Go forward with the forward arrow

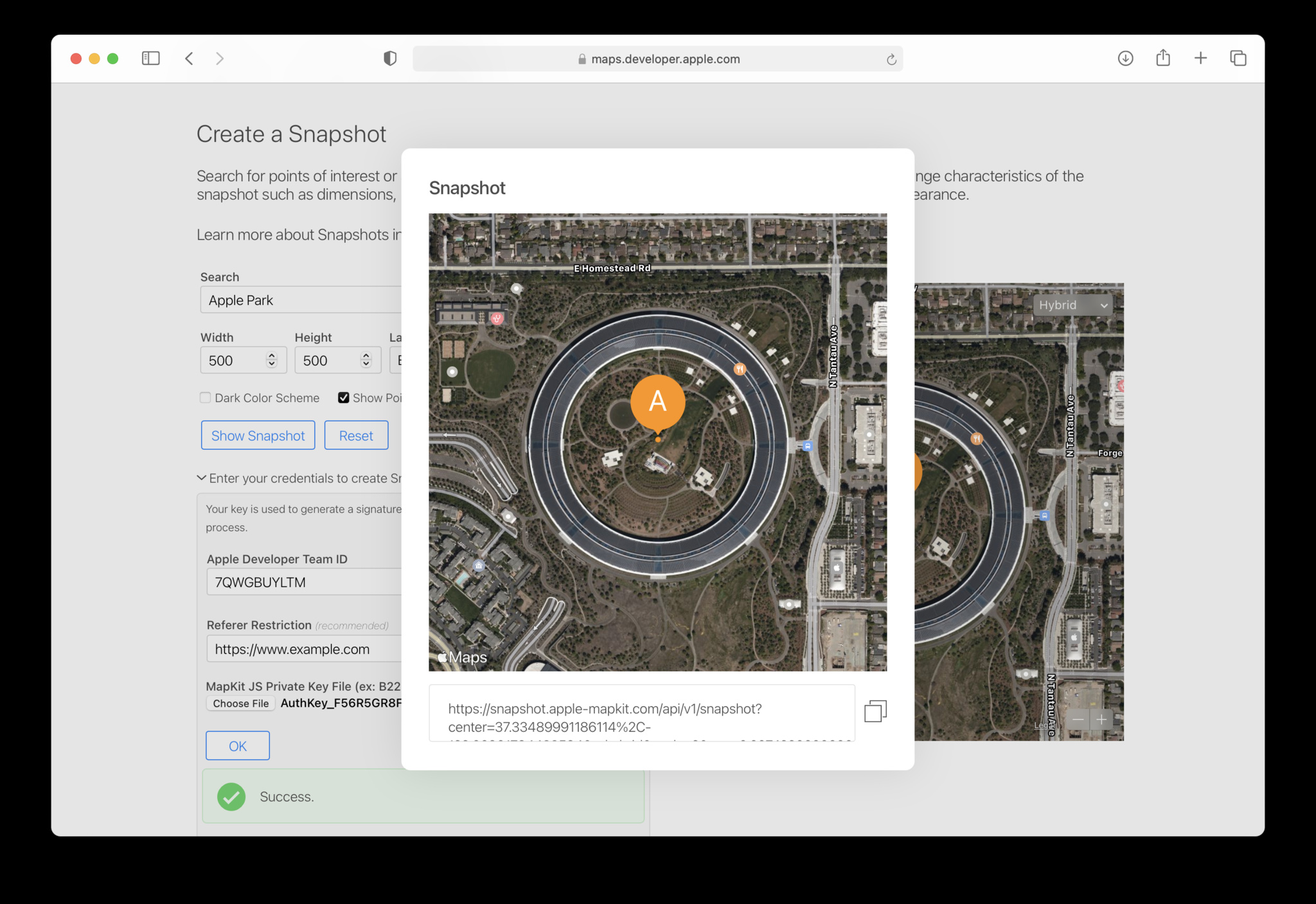(x=220, y=58)
